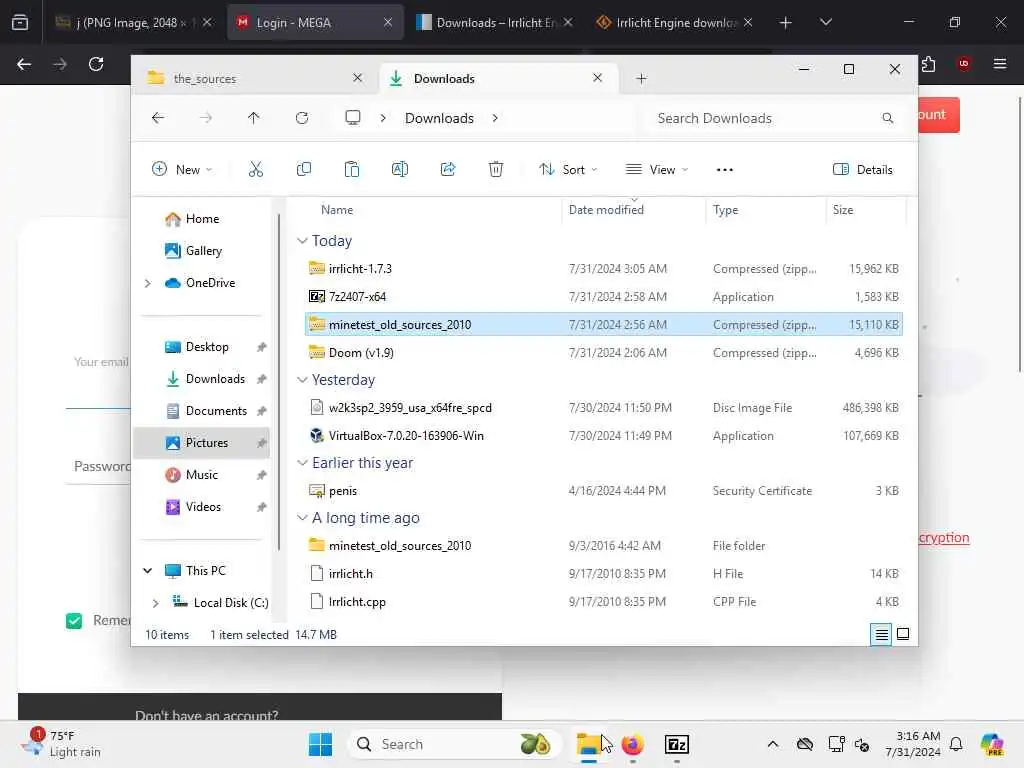Image resolution: width=1024 pixels, height=768 pixels.
Task: Close the the_sources Explorer tab
Action: [x=357, y=78]
